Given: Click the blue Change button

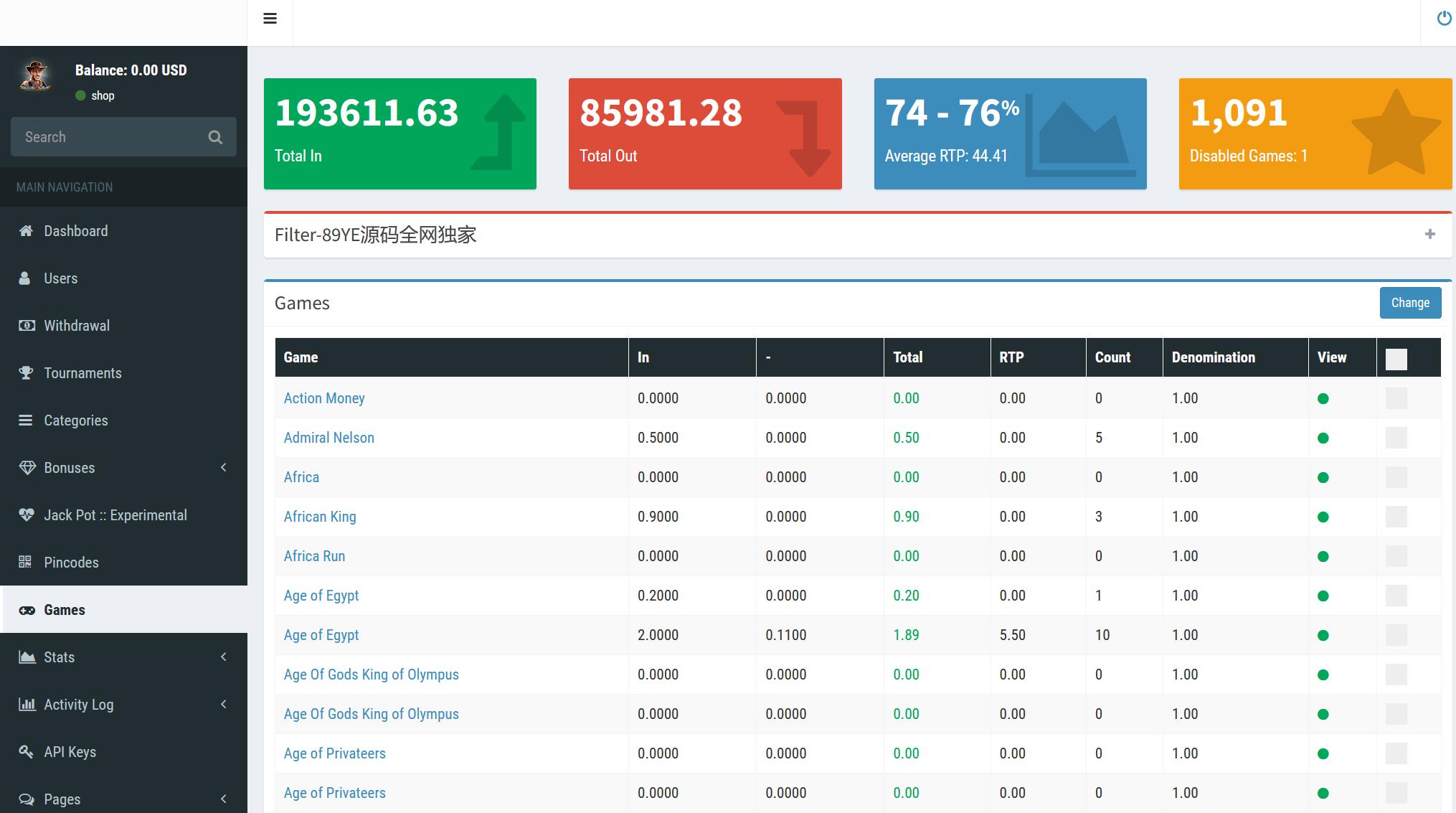Looking at the screenshot, I should 1410,303.
